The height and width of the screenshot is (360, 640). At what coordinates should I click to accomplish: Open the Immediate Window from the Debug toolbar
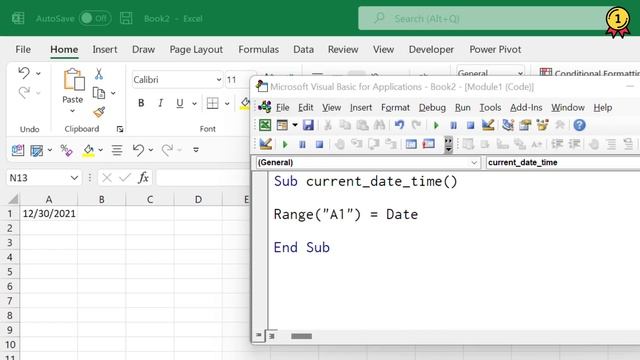tap(429, 144)
